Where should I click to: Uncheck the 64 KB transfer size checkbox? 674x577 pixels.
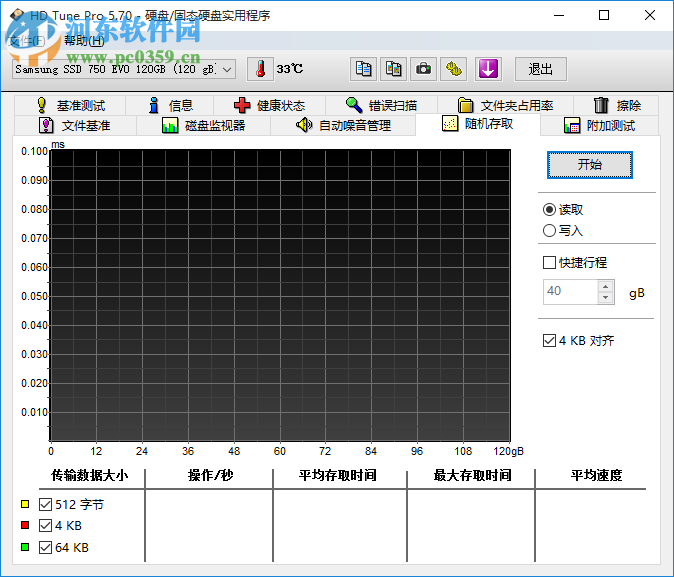coord(46,547)
